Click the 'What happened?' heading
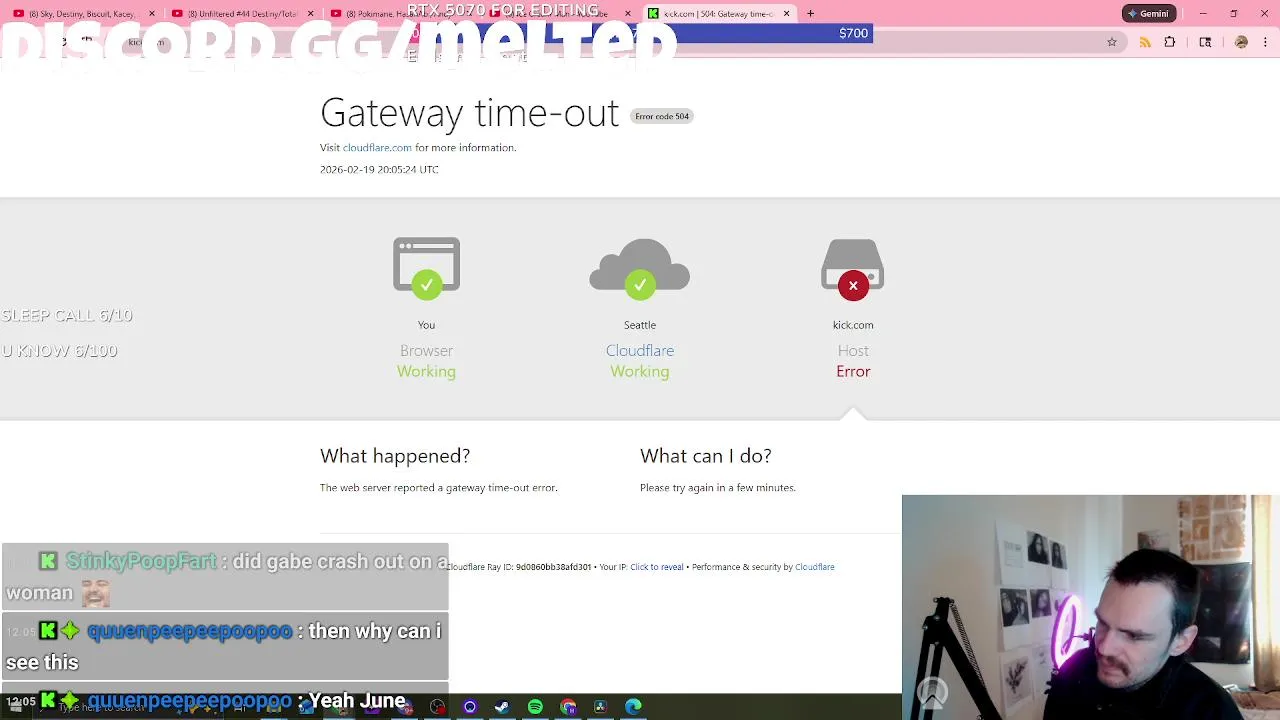 coord(395,456)
